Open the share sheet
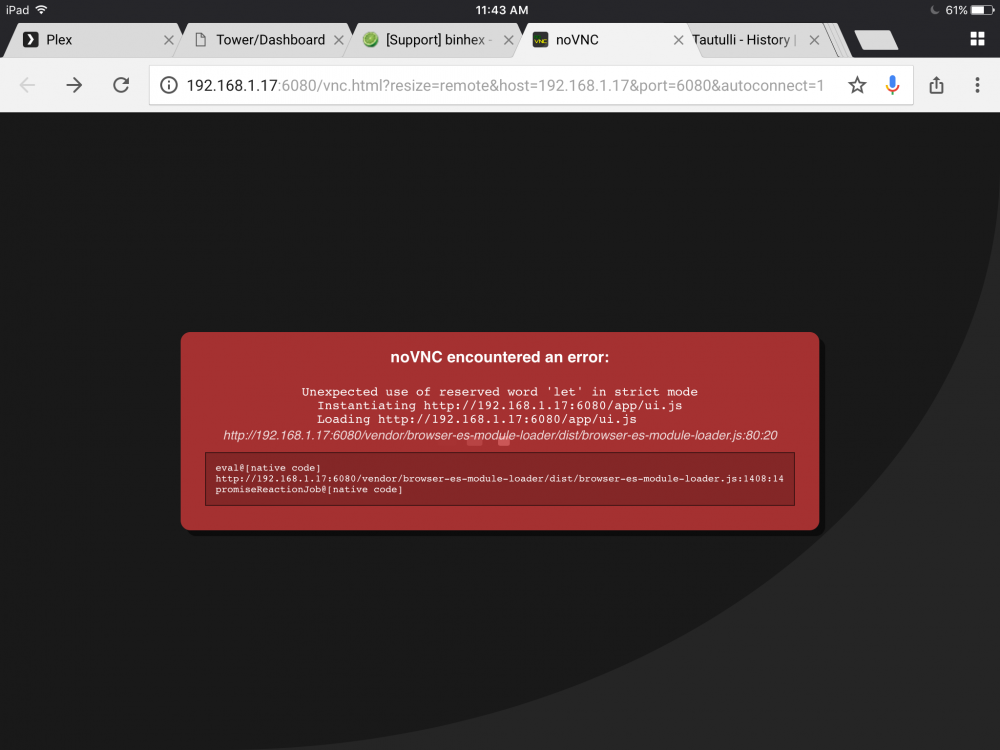The height and width of the screenshot is (750, 1000). click(936, 85)
